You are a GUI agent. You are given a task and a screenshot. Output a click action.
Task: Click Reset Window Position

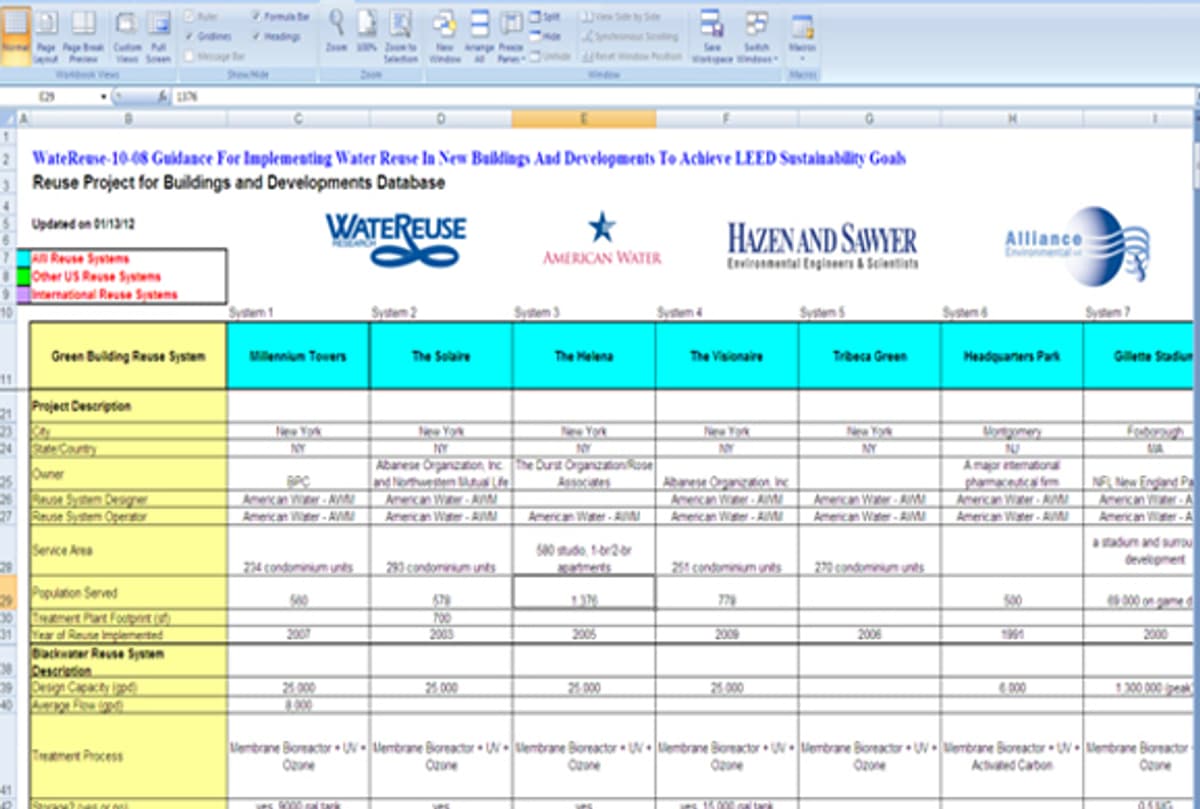(x=632, y=56)
